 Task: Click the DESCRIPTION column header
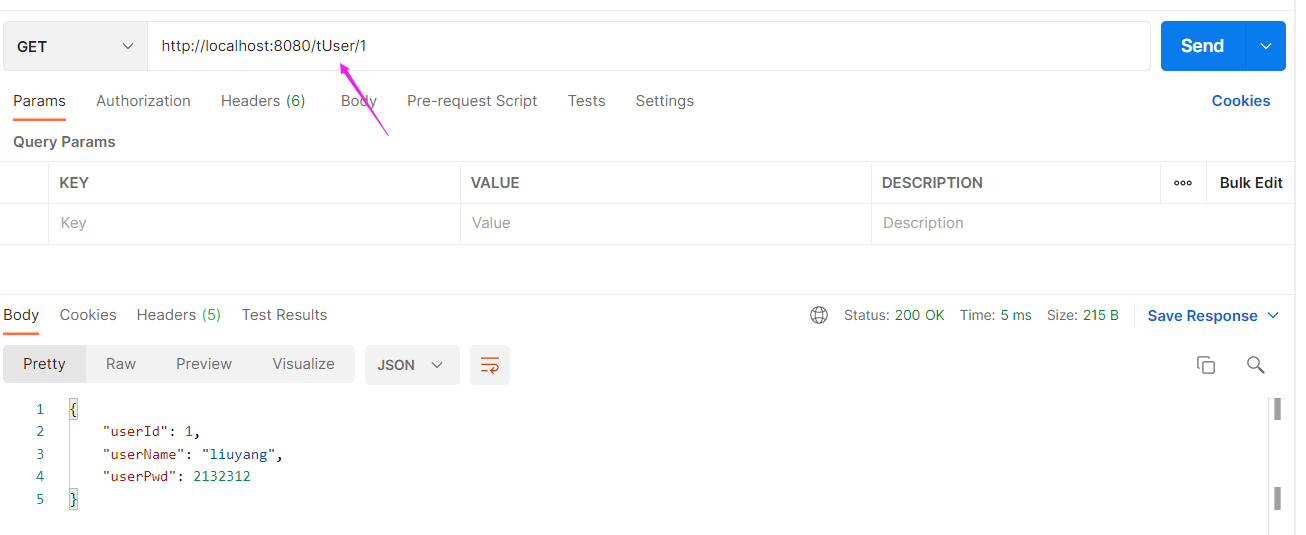(x=932, y=183)
